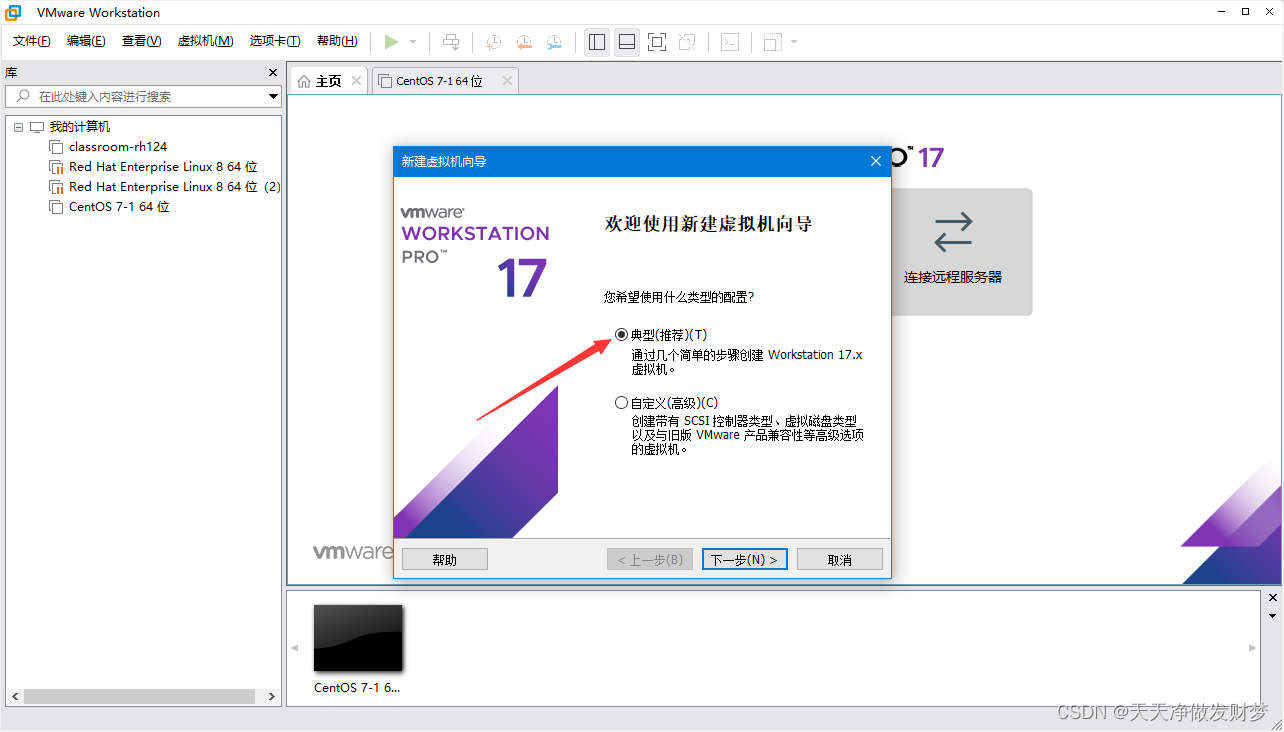The image size is (1284, 732).
Task: Click the classroom-rh124 VM icon
Action: 56,147
